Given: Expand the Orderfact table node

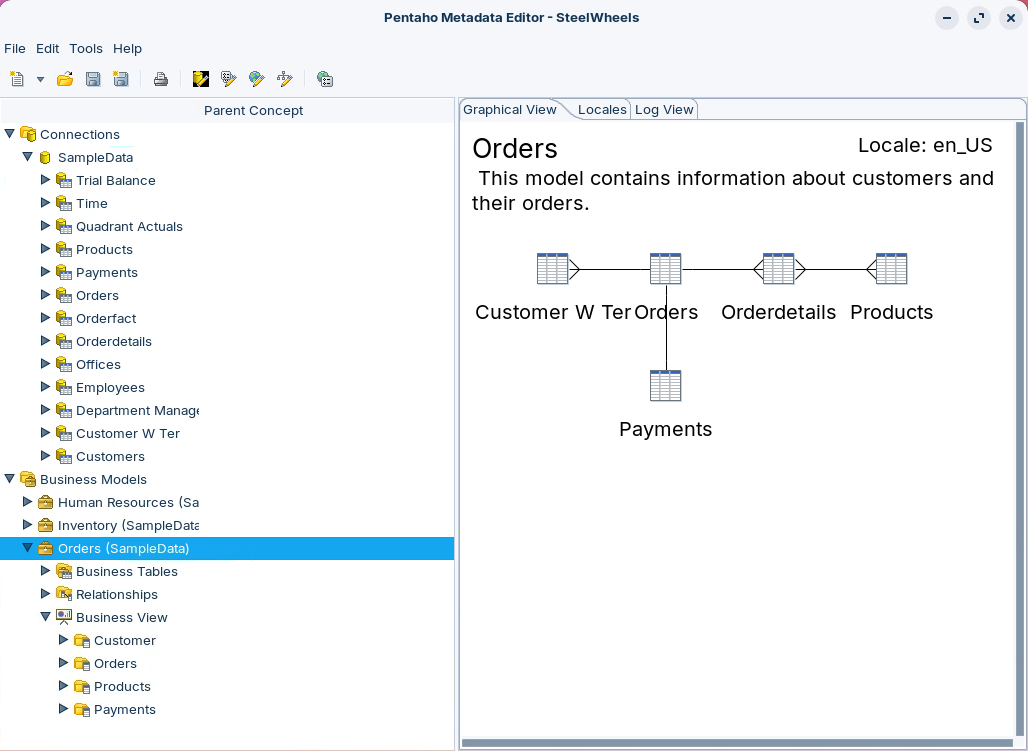Looking at the screenshot, I should (45, 317).
